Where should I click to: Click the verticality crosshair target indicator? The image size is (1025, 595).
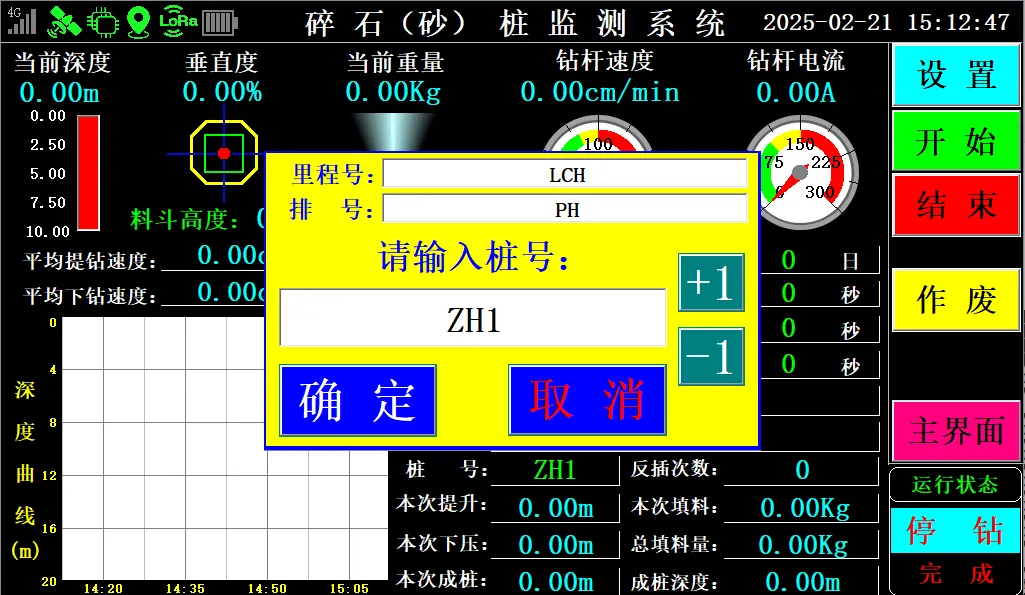click(x=224, y=153)
